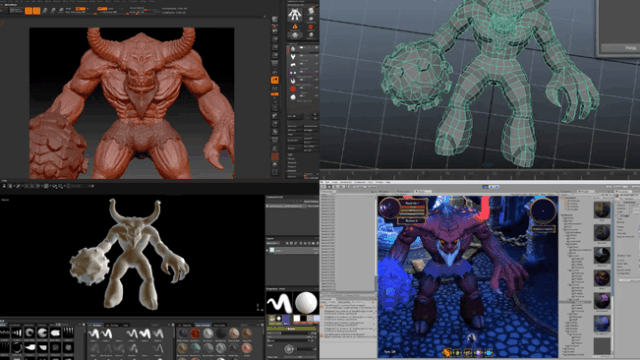The height and width of the screenshot is (360, 640).
Task: Open the Help menu in Unity
Action: [388, 182]
